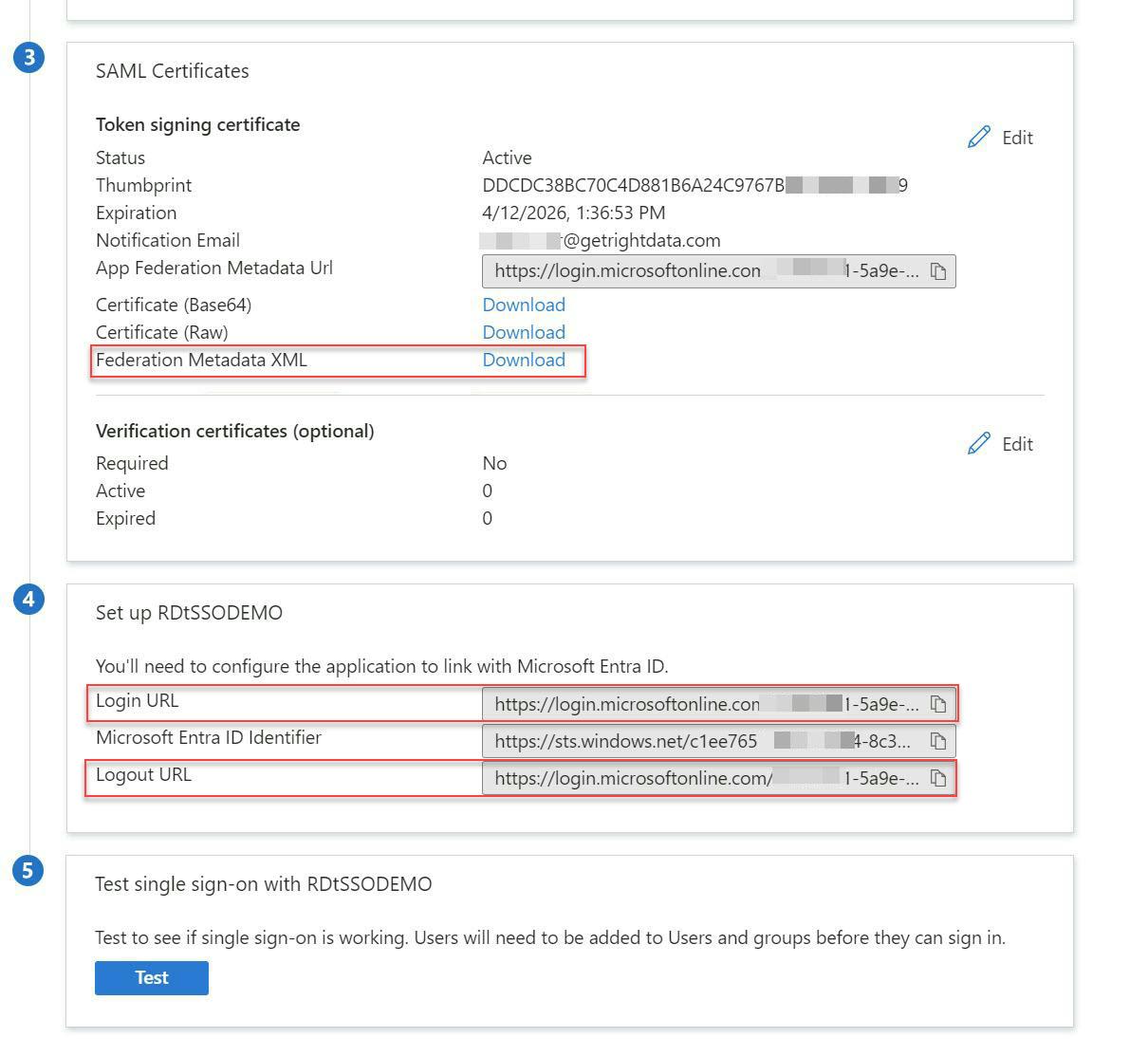The width and height of the screenshot is (1148, 1056).
Task: Download the Certificate (Raw)
Action: click(x=524, y=332)
